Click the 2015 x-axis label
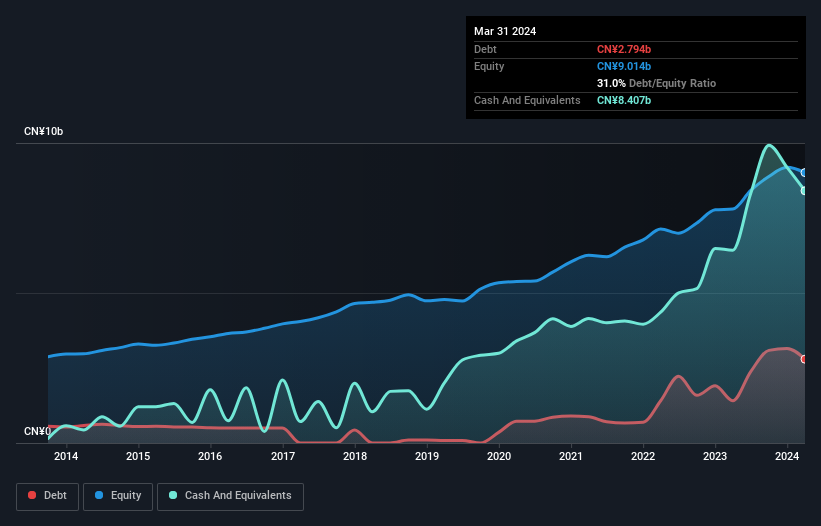821x526 pixels. tap(138, 456)
